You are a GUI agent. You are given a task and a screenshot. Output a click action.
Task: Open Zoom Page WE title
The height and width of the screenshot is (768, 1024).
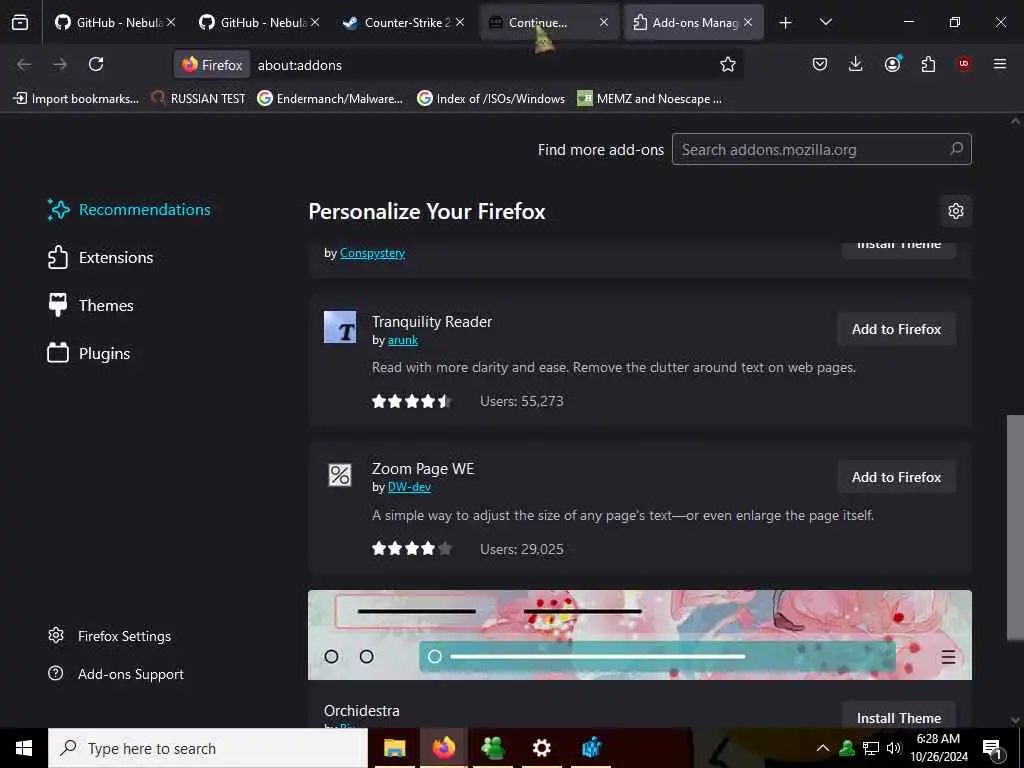tap(423, 469)
